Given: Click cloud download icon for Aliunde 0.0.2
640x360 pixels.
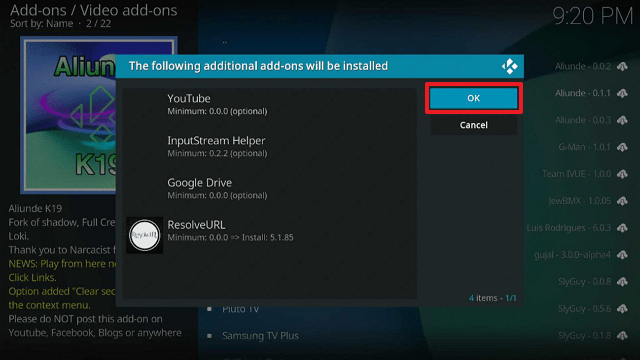Looking at the screenshot, I should (x=622, y=67).
